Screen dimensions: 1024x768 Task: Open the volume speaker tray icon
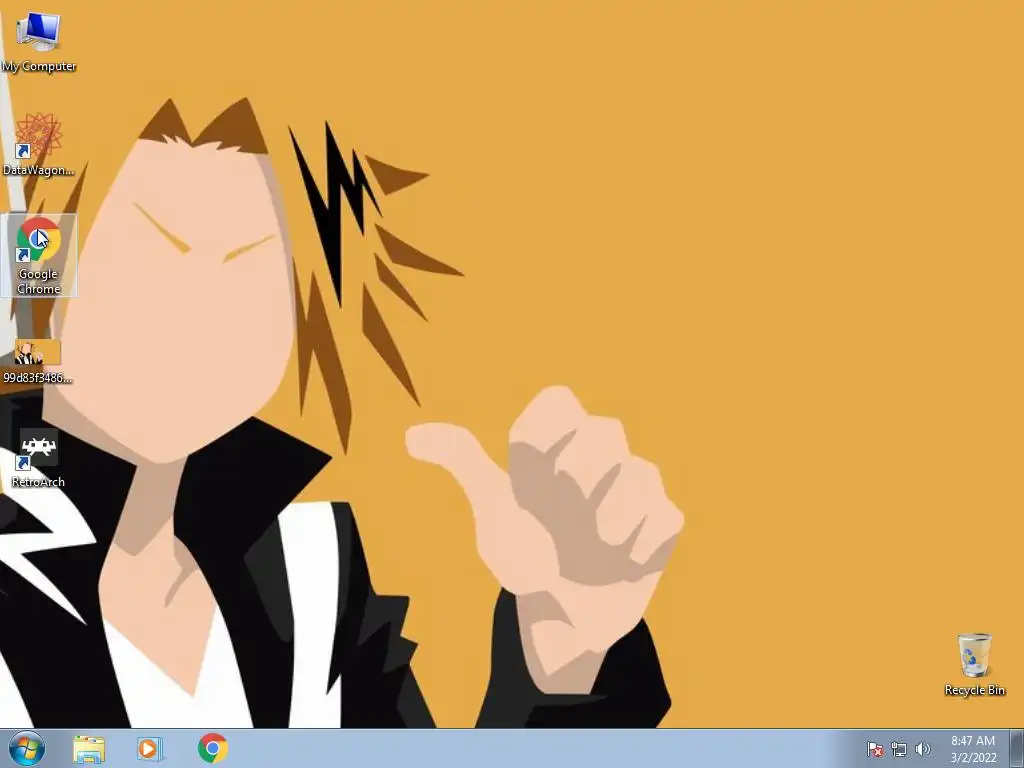[x=923, y=749]
